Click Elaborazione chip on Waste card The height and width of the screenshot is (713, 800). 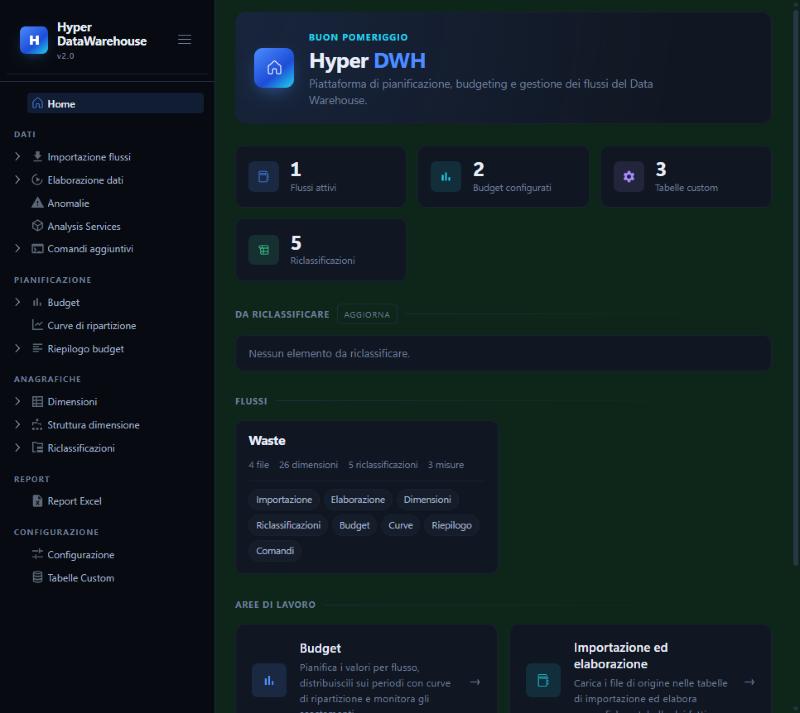(358, 500)
